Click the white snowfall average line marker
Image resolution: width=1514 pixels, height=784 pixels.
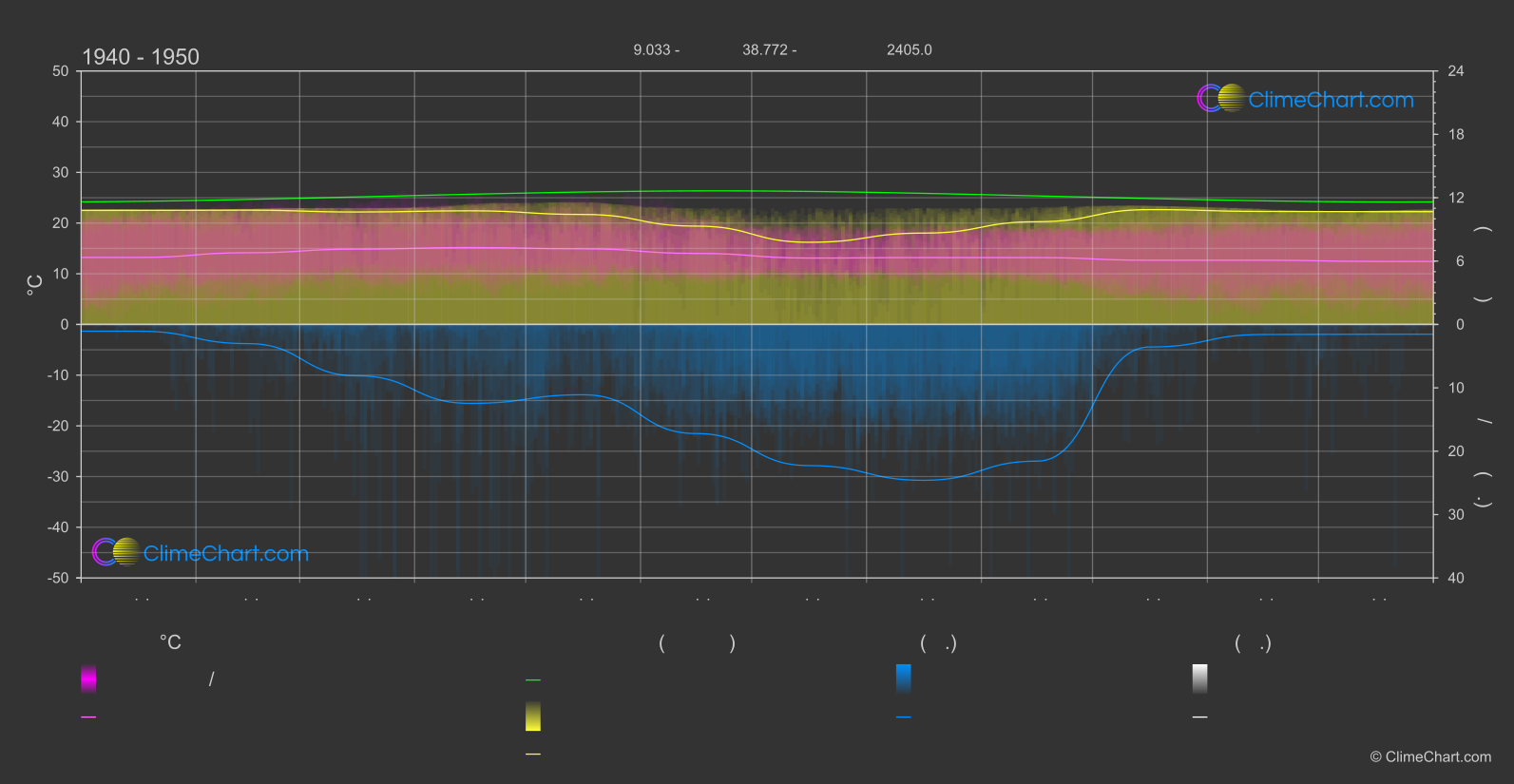(x=1200, y=717)
